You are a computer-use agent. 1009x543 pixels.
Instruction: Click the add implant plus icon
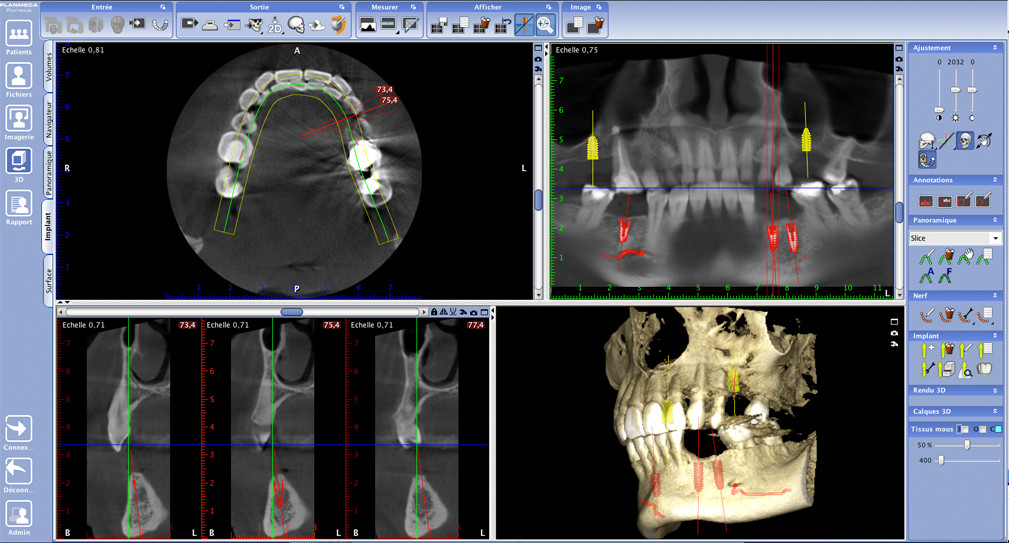[x=927, y=349]
